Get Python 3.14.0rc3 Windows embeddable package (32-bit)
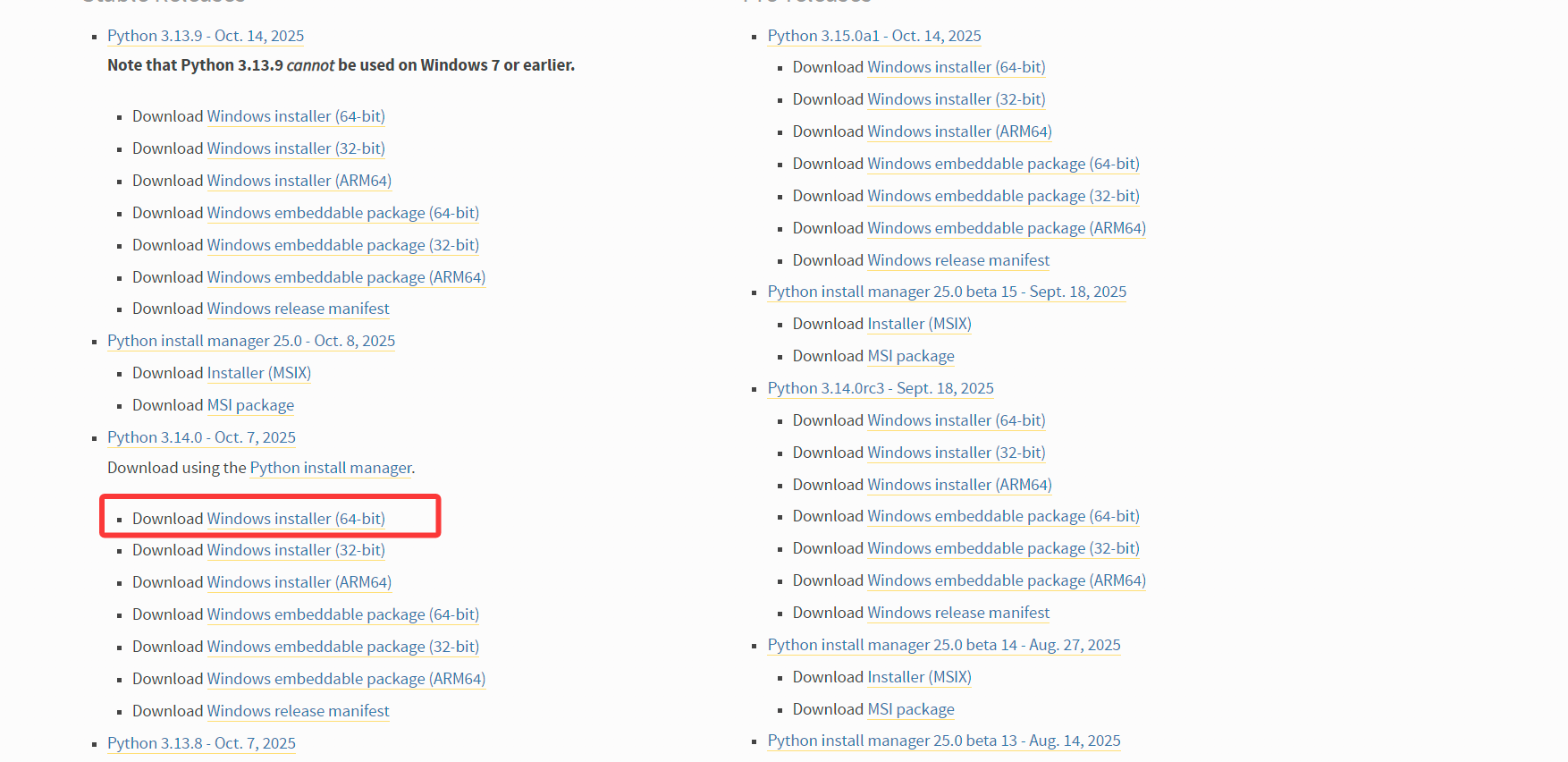The image size is (1568, 762). pyautogui.click(x=1004, y=548)
